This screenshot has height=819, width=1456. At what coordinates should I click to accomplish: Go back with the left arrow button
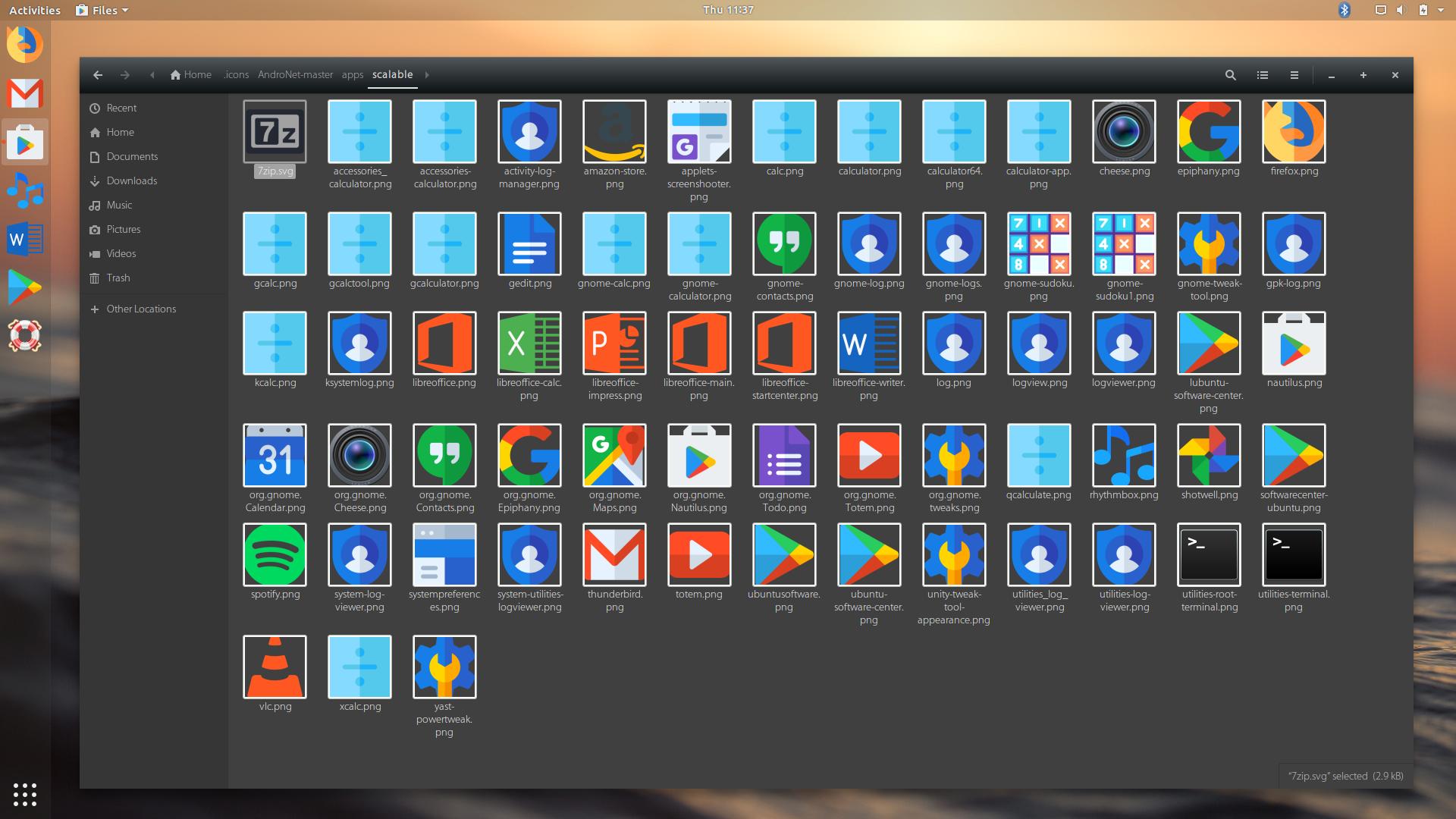tap(98, 75)
